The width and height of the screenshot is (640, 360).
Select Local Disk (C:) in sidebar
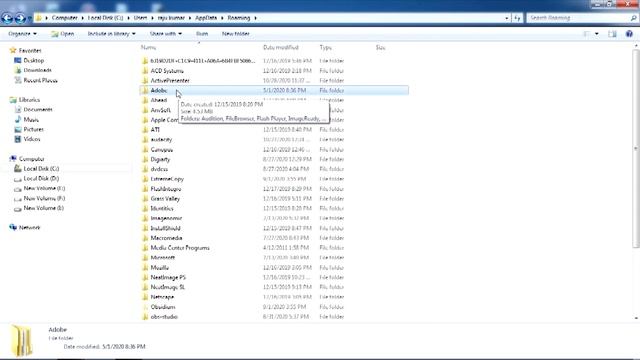tap(41, 169)
